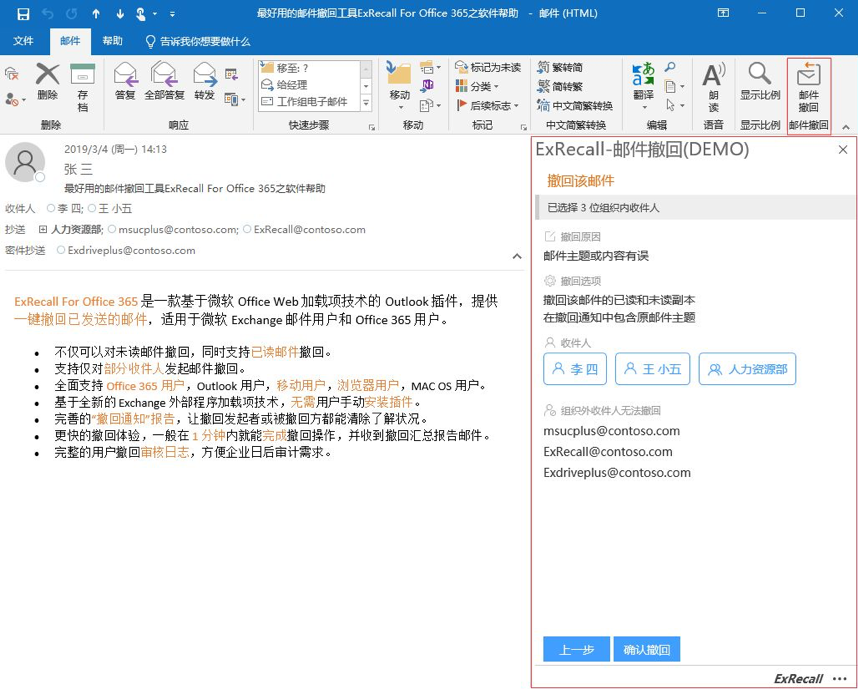
Task: Open the 帮助 tab
Action: [x=112, y=41]
